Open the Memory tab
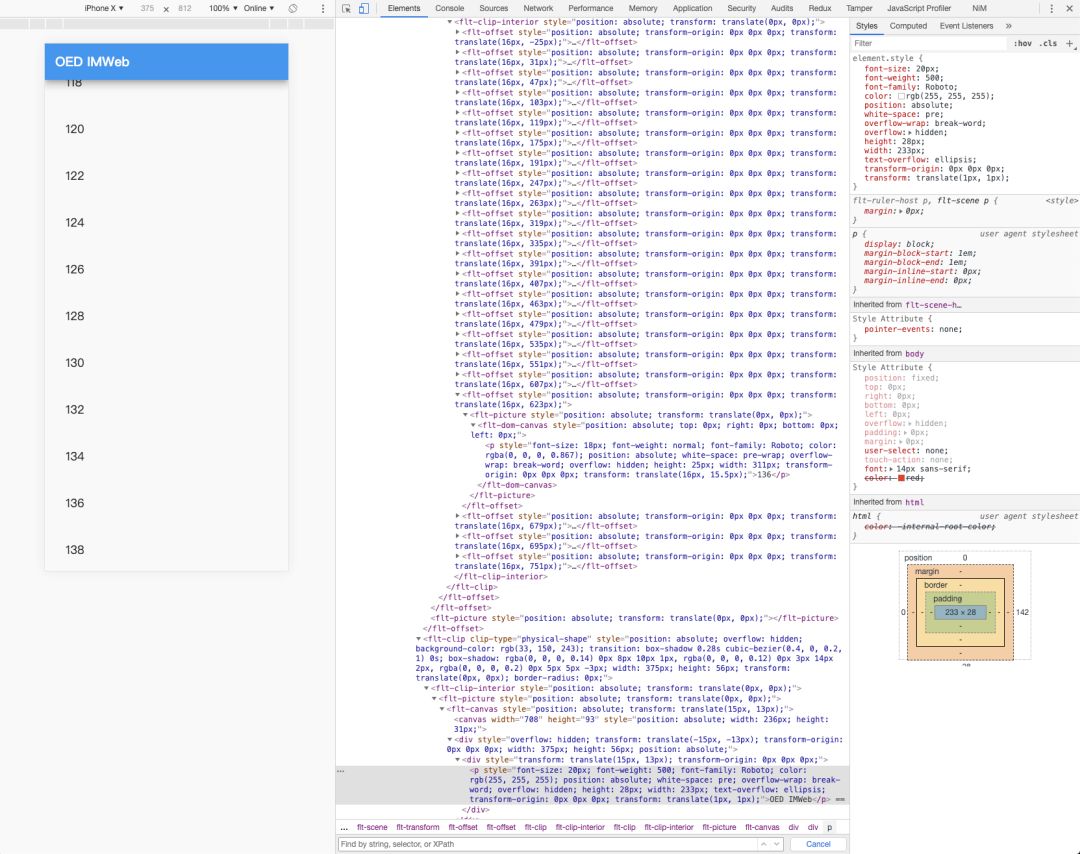Screen dimensions: 1080x854 pos(643,8)
